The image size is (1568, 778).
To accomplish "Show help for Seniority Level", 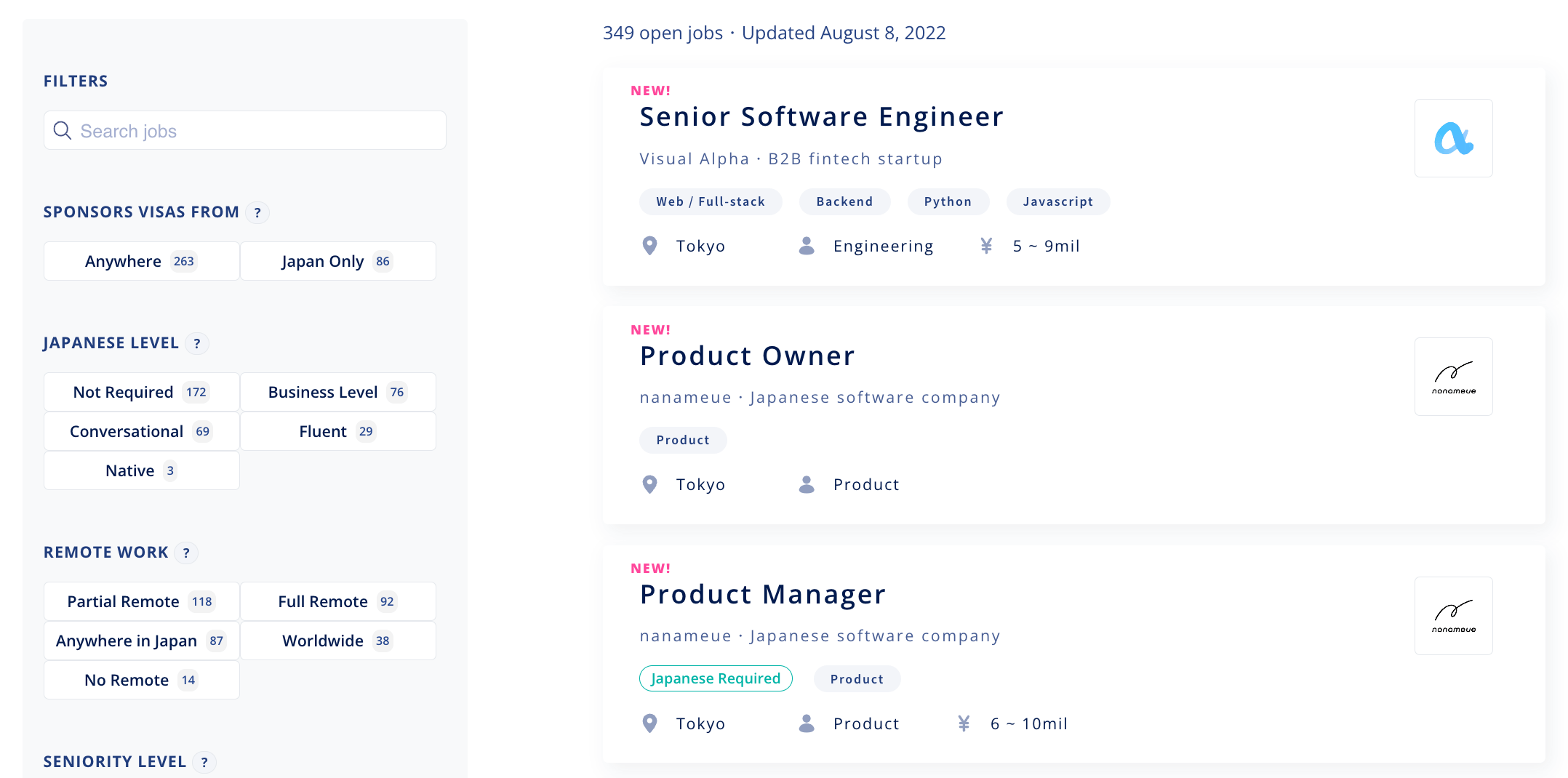I will [x=204, y=762].
